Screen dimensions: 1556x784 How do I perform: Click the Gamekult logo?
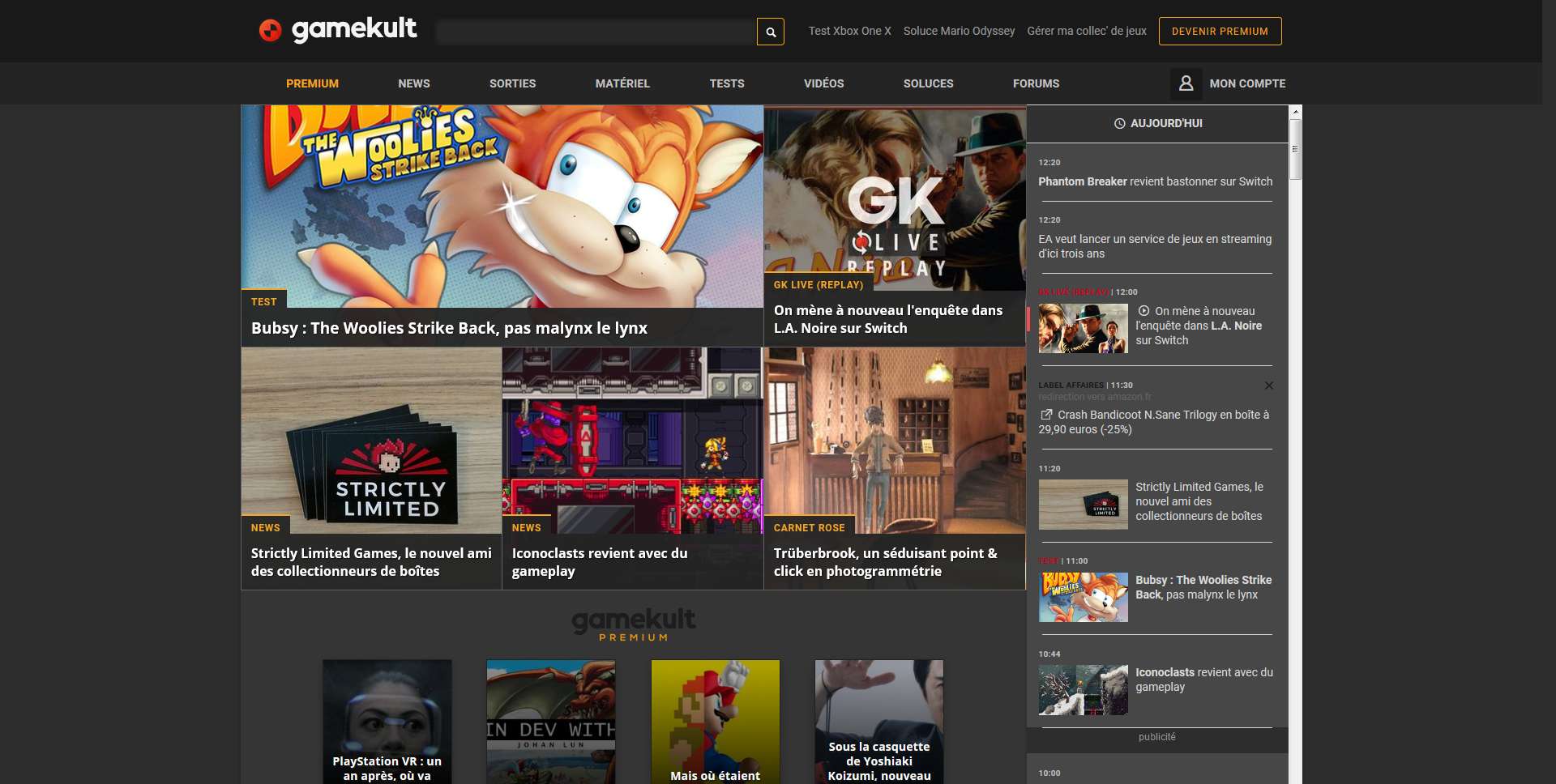pyautogui.click(x=337, y=30)
